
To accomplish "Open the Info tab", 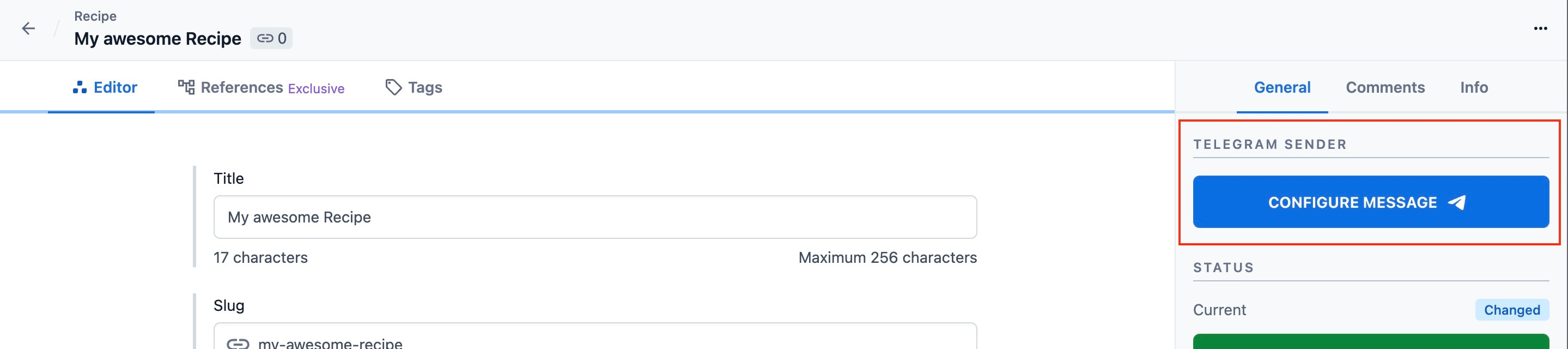I will (1473, 87).
